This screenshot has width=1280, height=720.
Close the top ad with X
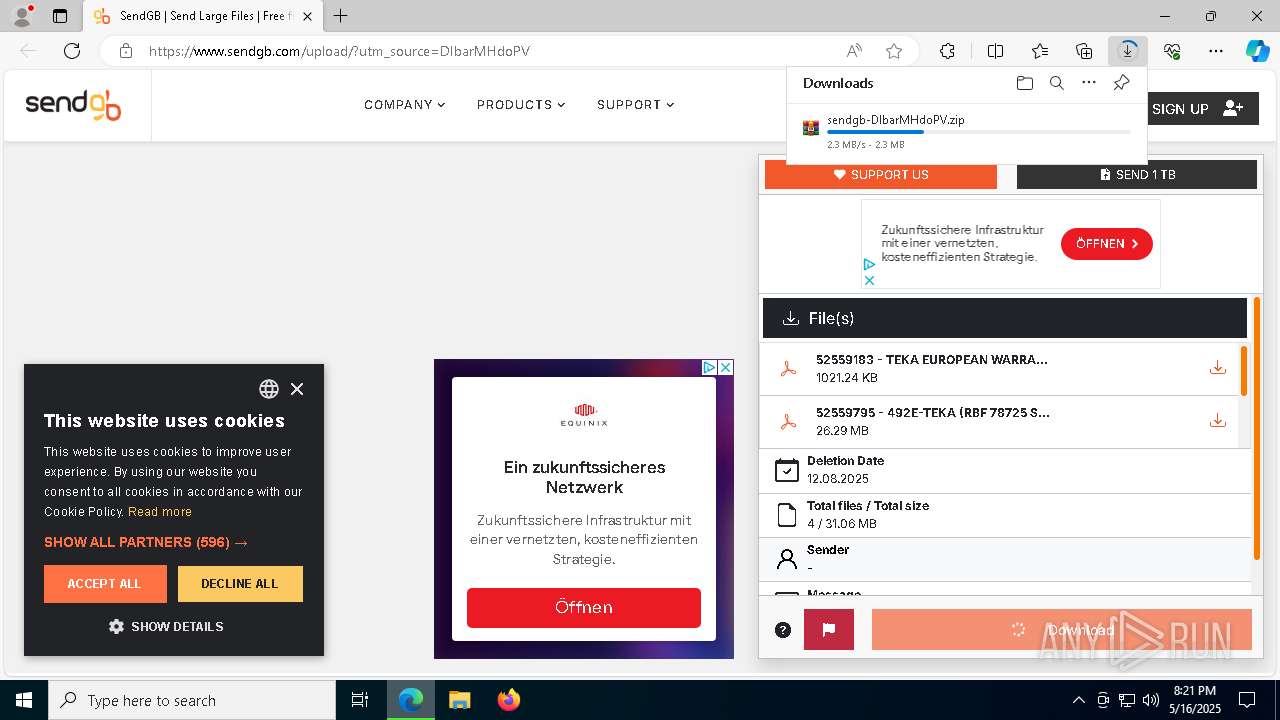coord(869,280)
